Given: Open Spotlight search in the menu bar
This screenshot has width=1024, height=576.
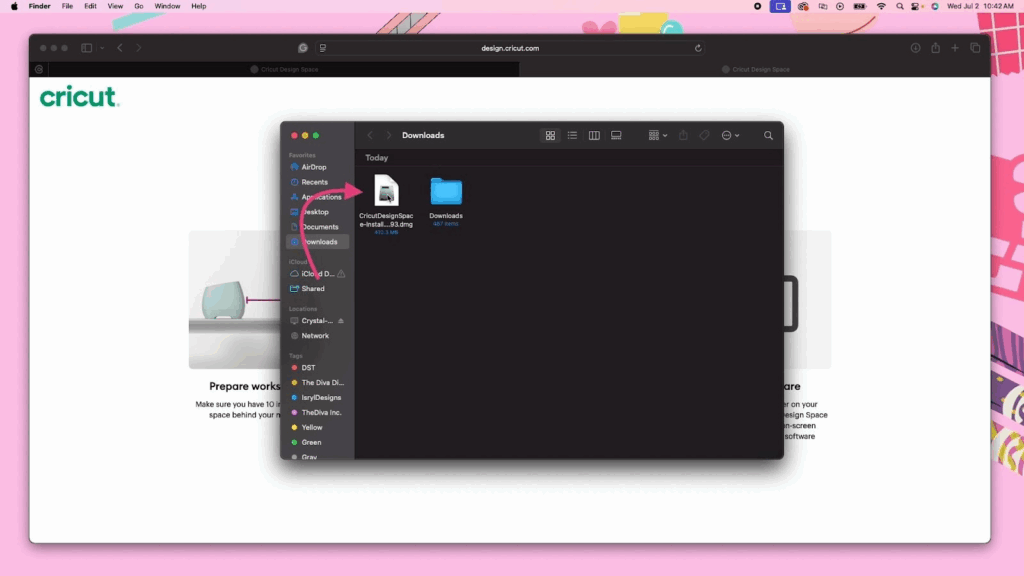Looking at the screenshot, I should click(x=900, y=6).
